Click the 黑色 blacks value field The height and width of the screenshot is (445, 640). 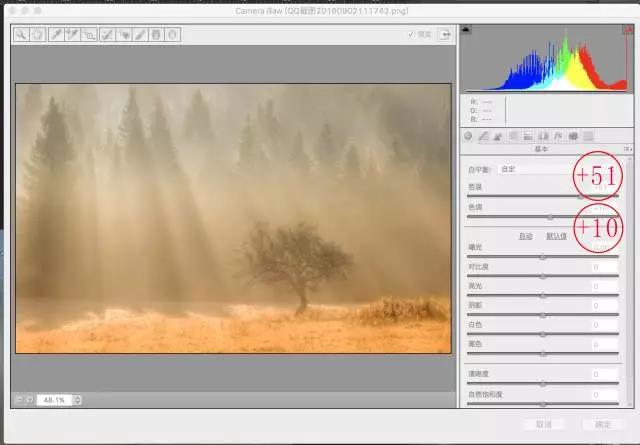click(x=604, y=345)
